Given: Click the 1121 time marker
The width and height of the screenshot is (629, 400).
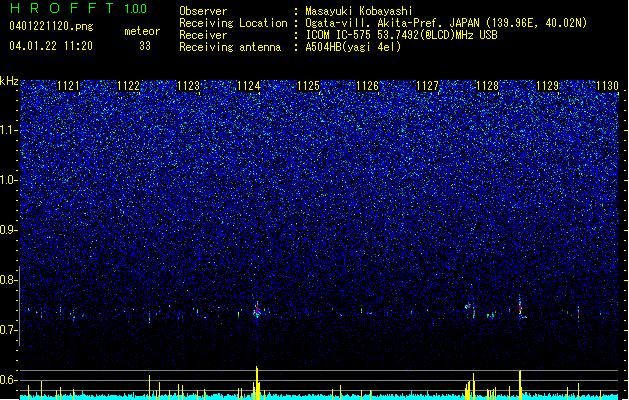Looking at the screenshot, I should pyautogui.click(x=68, y=86).
